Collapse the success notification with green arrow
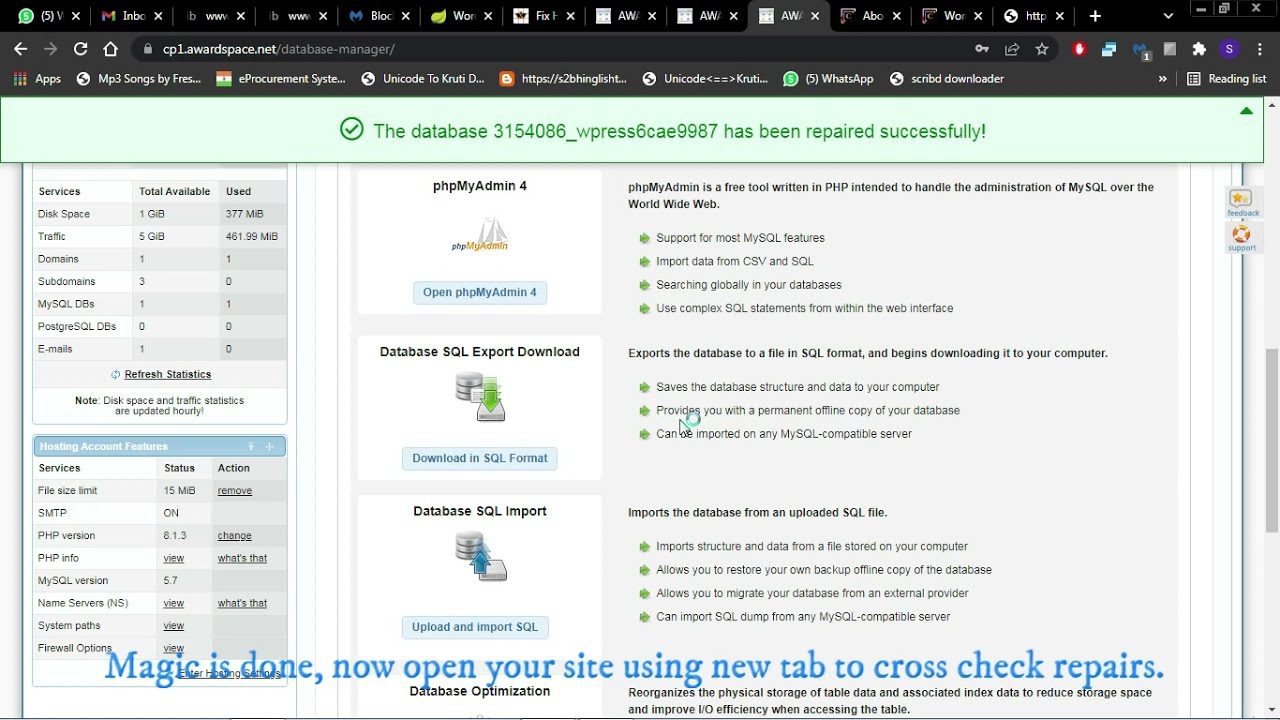Image resolution: width=1280 pixels, height=720 pixels. [x=1246, y=111]
